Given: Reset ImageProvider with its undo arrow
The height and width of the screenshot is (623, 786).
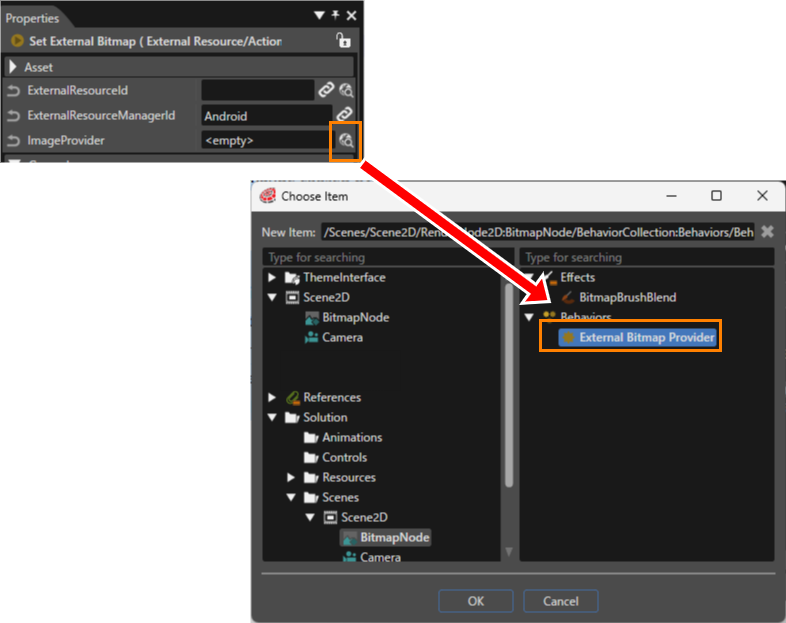Looking at the screenshot, I should click(x=14, y=141).
